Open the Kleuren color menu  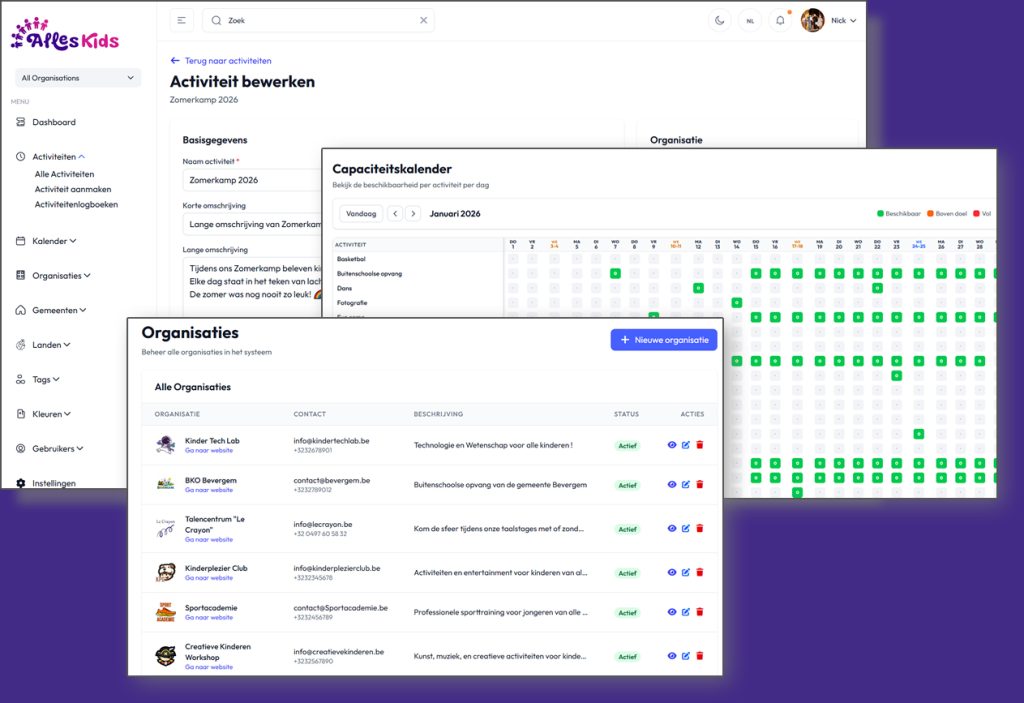[51, 414]
